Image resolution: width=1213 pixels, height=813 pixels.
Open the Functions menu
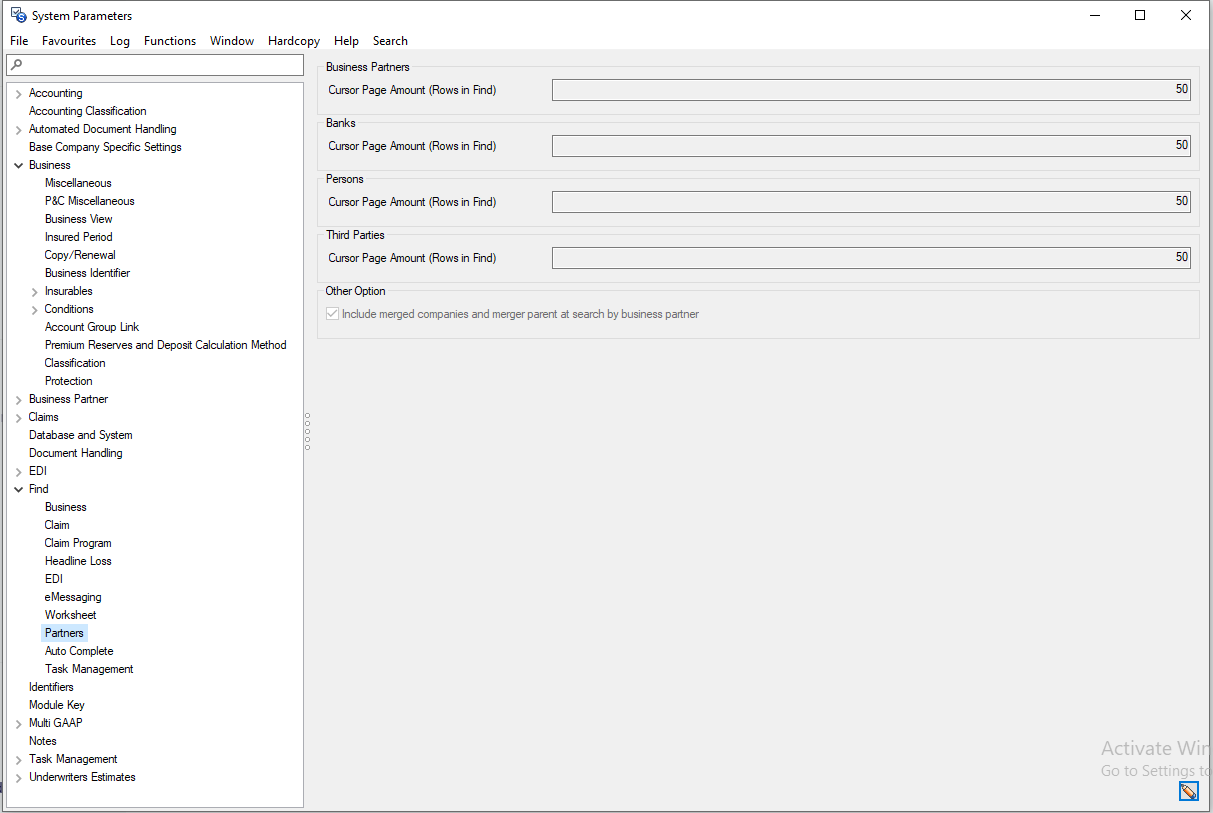[x=170, y=41]
